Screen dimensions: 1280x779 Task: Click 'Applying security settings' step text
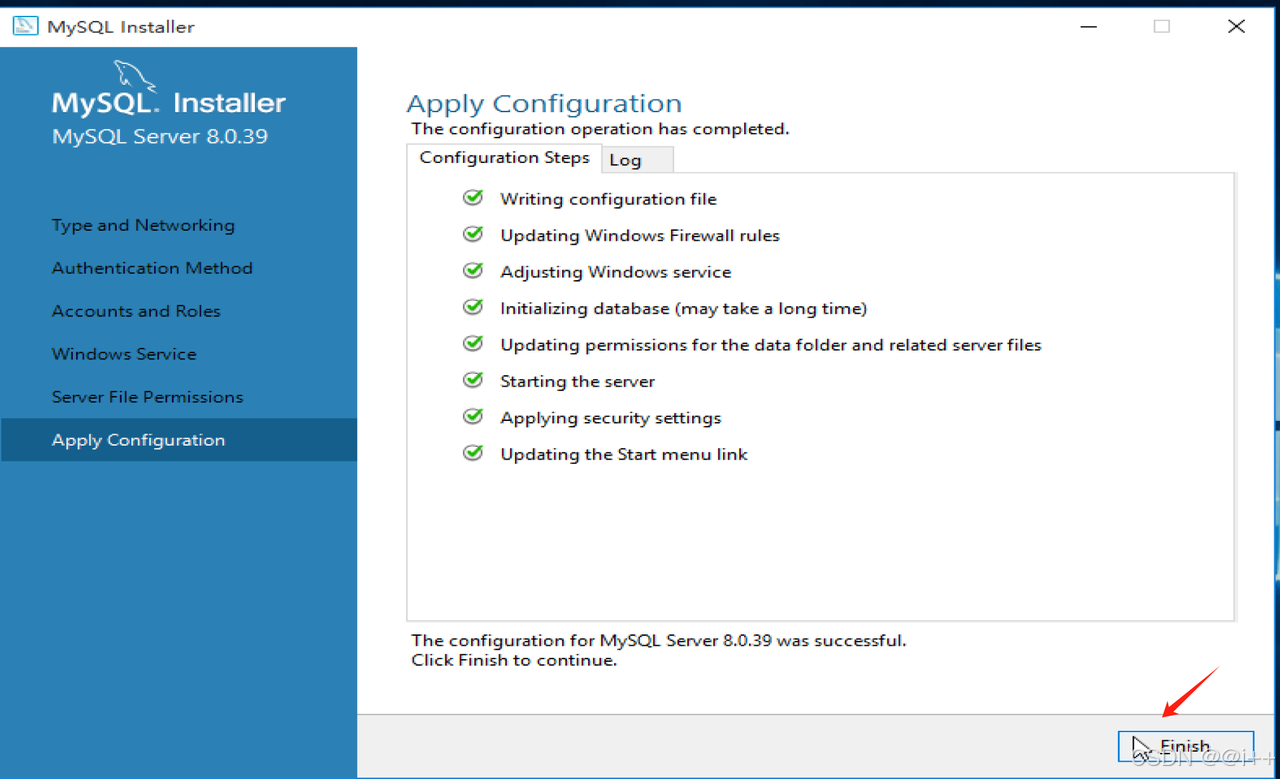click(x=610, y=418)
